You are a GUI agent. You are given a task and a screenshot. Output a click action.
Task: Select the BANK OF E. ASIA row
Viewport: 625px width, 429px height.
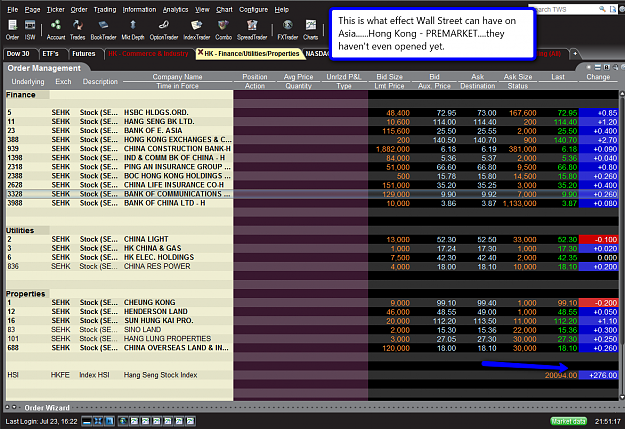click(x=312, y=131)
